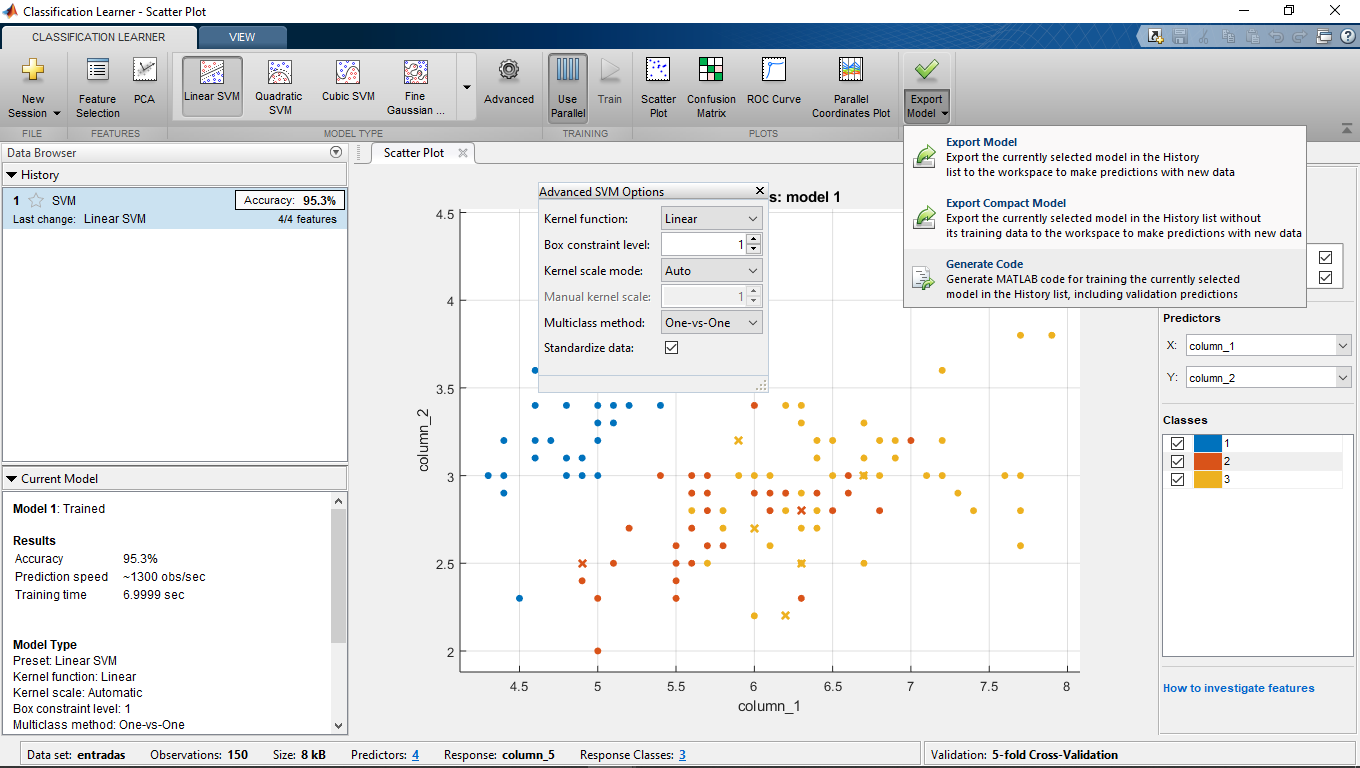Increase the Box constraint level stepper
1360x768 pixels.
(x=754, y=239)
